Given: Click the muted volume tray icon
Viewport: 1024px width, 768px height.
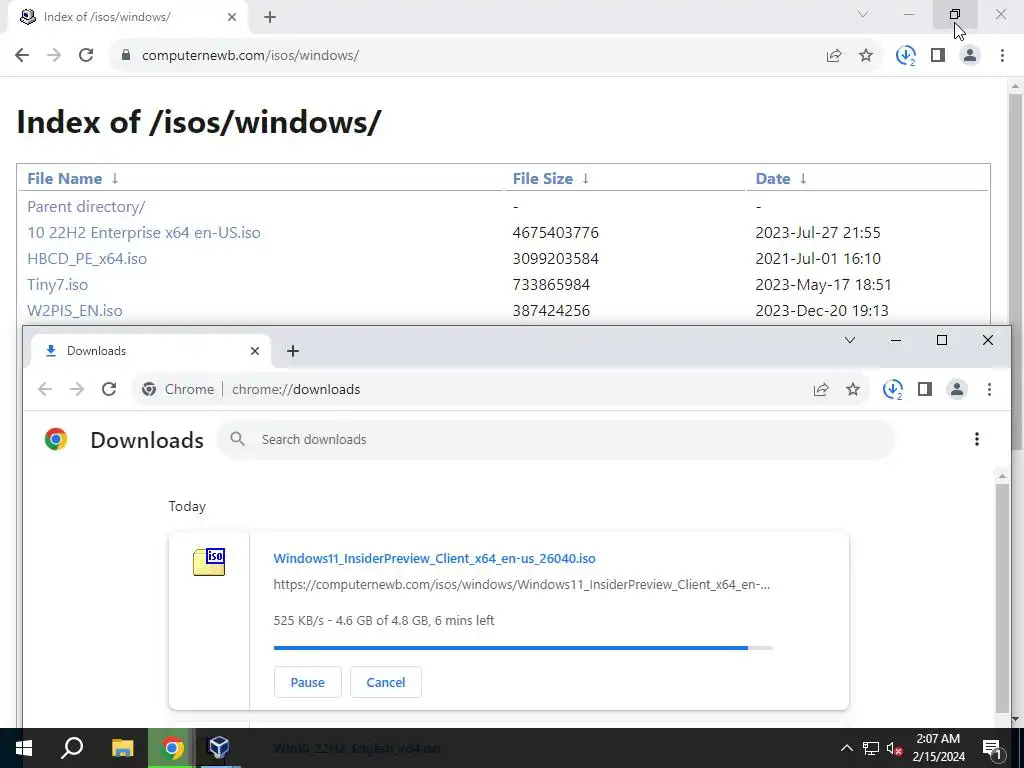Looking at the screenshot, I should [x=895, y=748].
